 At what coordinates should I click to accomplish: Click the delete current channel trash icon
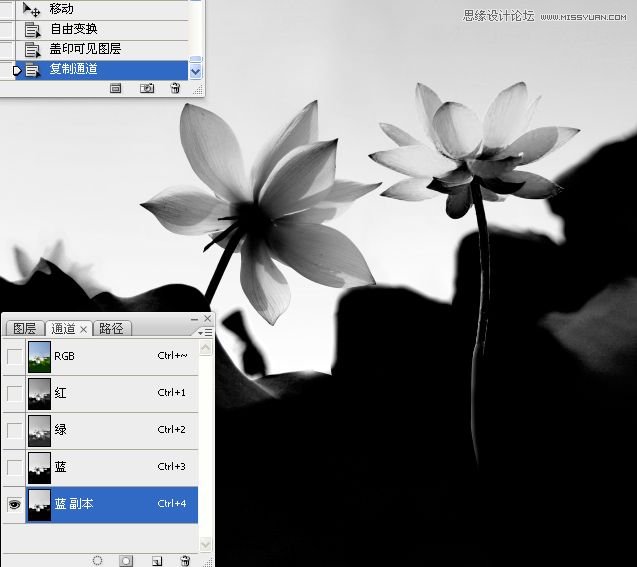point(185,561)
